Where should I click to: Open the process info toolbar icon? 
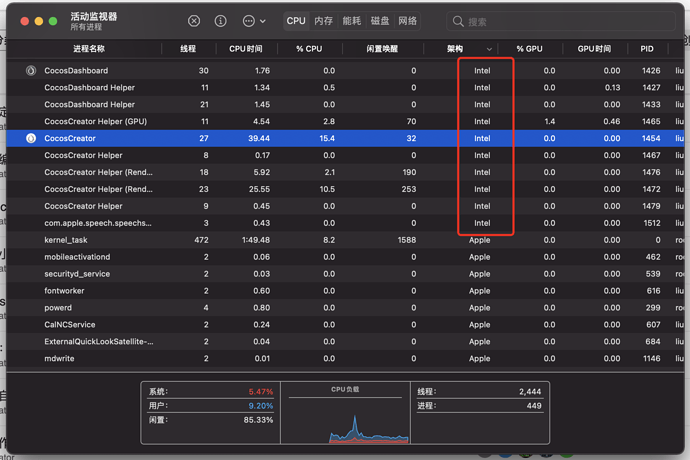pyautogui.click(x=220, y=21)
